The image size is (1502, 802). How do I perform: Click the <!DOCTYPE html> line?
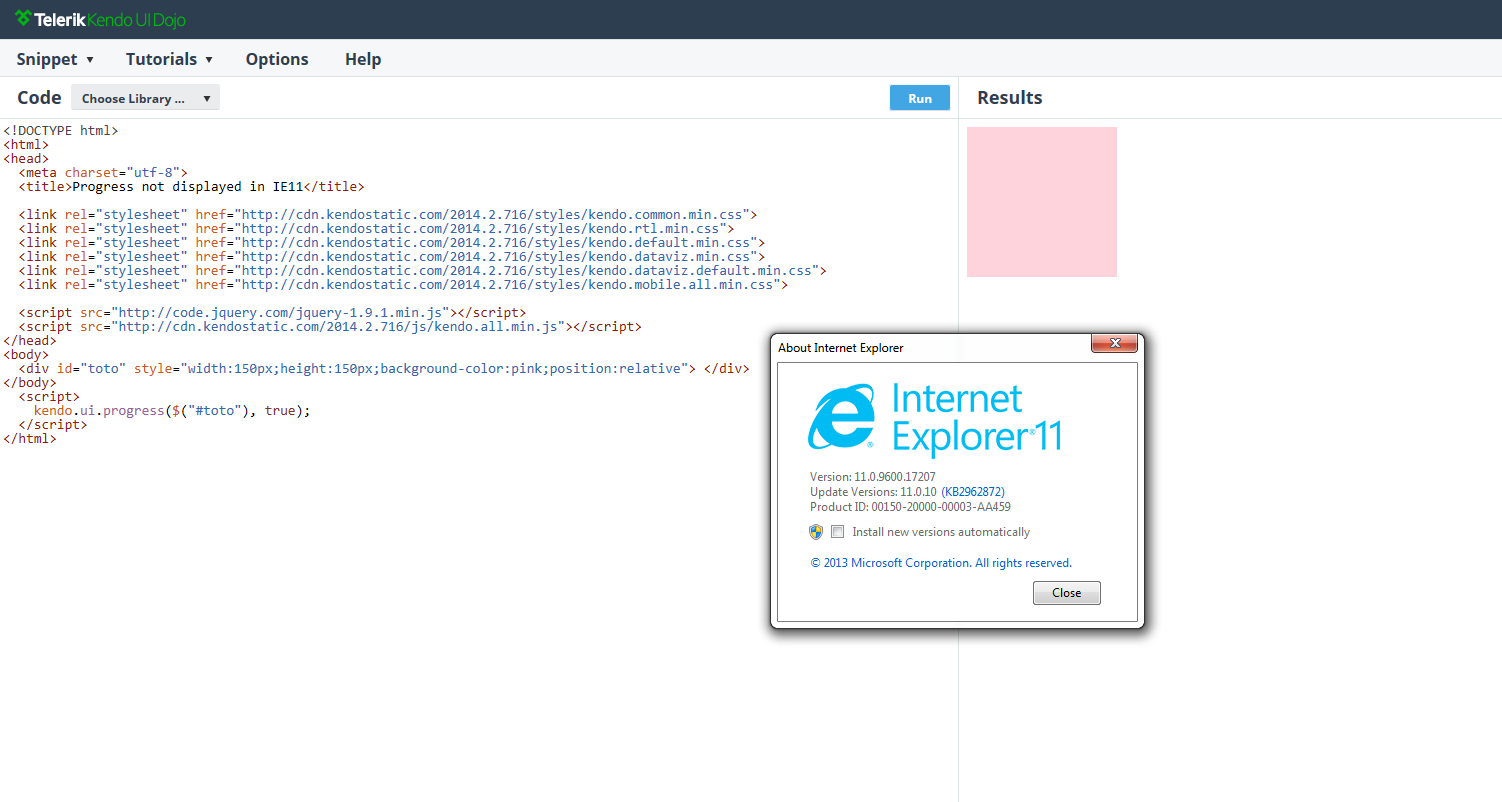(61, 131)
